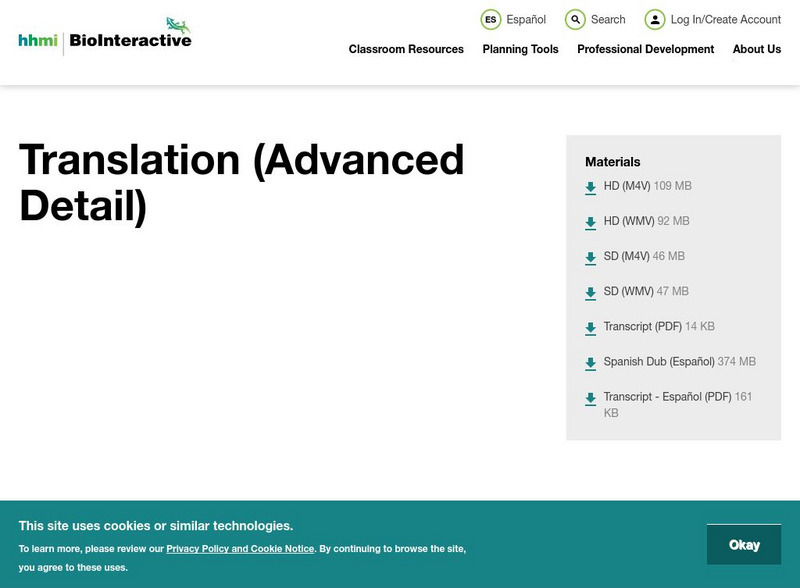
Task: Click the HD (WMV) download icon
Action: (x=589, y=222)
